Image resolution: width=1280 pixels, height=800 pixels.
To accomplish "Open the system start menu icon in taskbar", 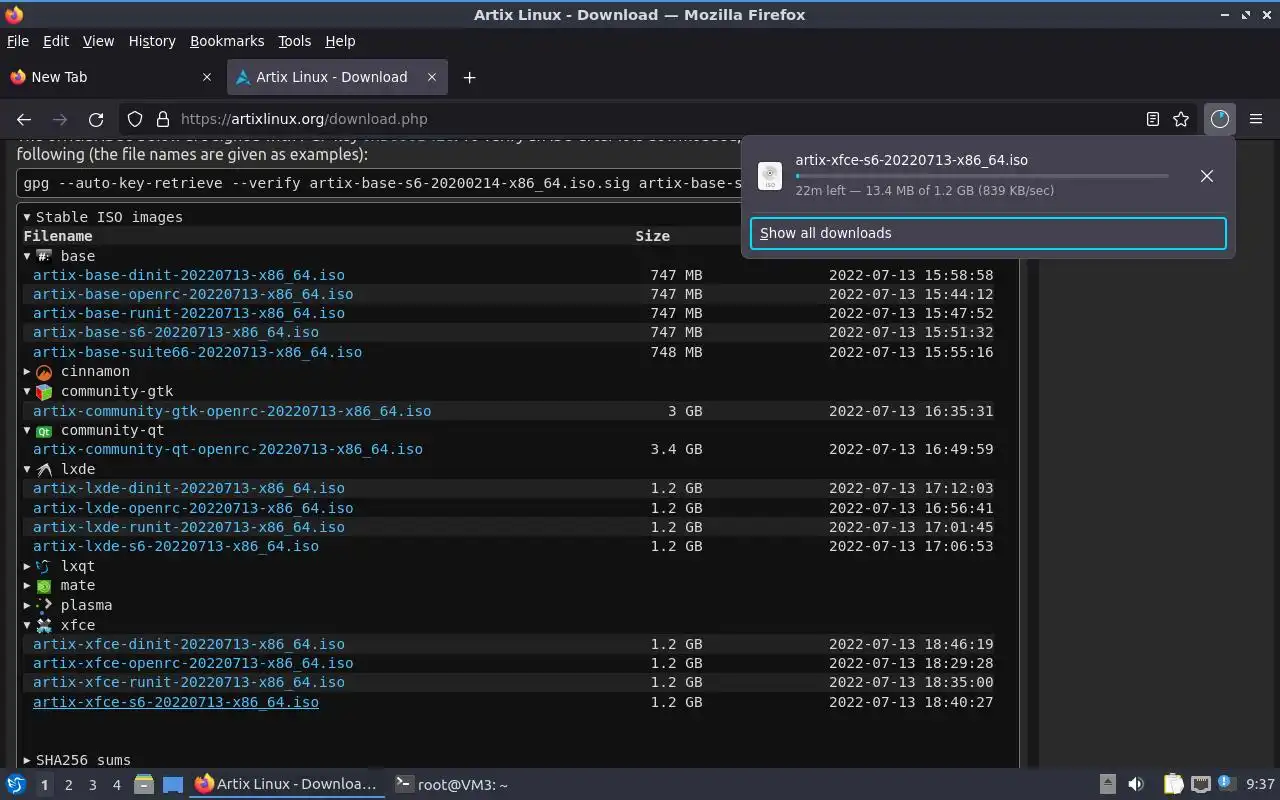I will [x=16, y=785].
